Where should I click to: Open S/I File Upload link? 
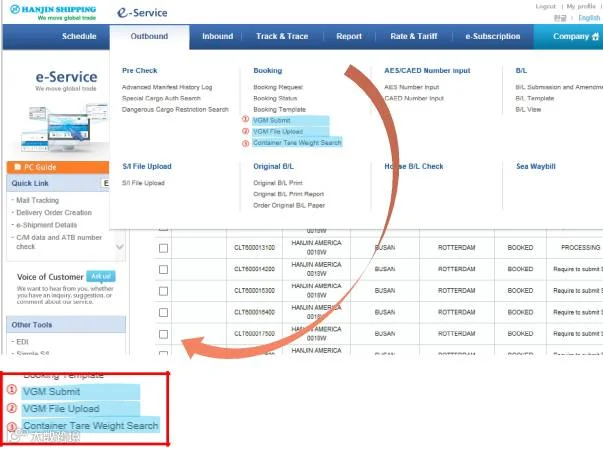pyautogui.click(x=143, y=183)
